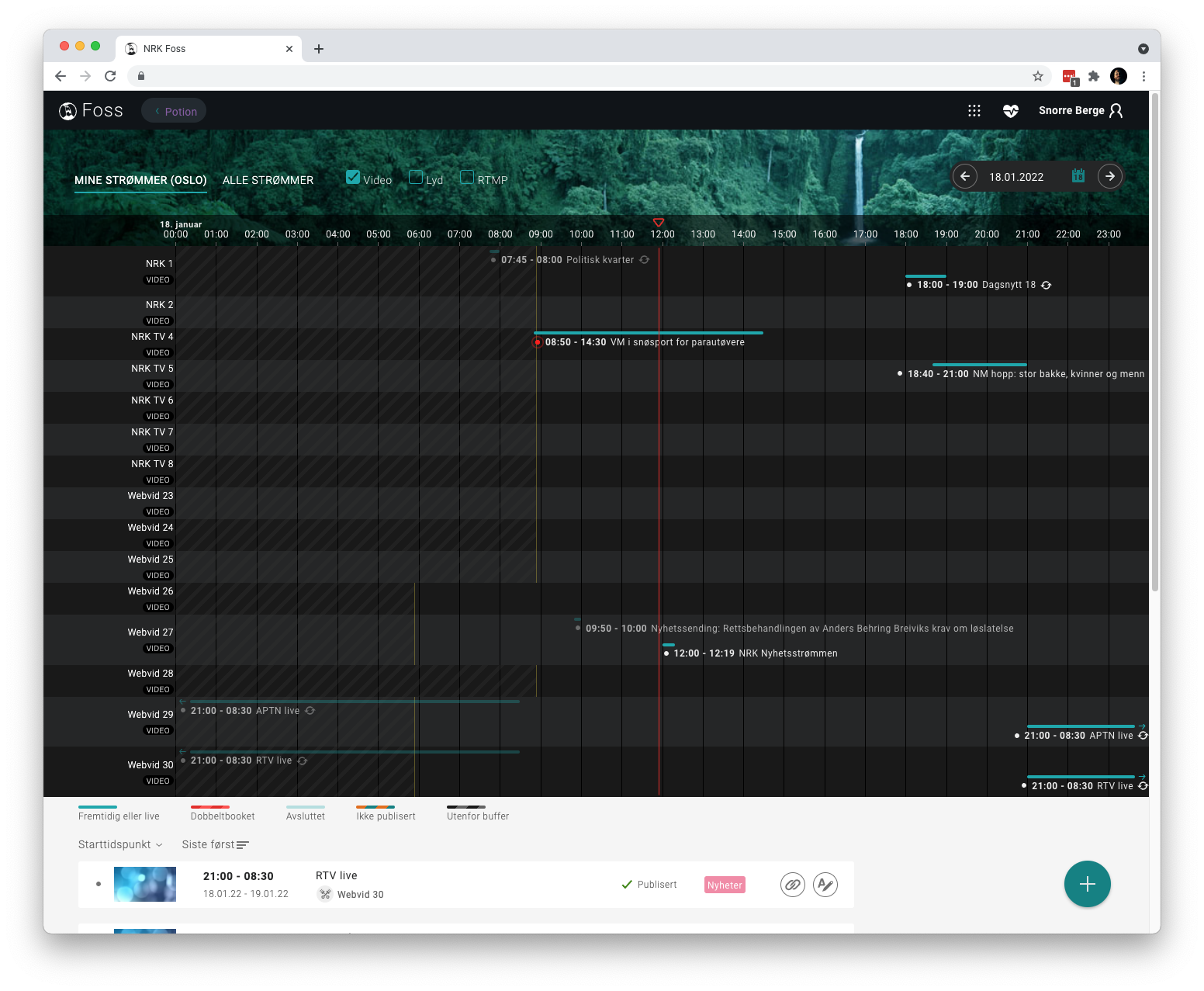1204x991 pixels.
Task: Uncheck the Video checkbox
Action: coord(353,177)
